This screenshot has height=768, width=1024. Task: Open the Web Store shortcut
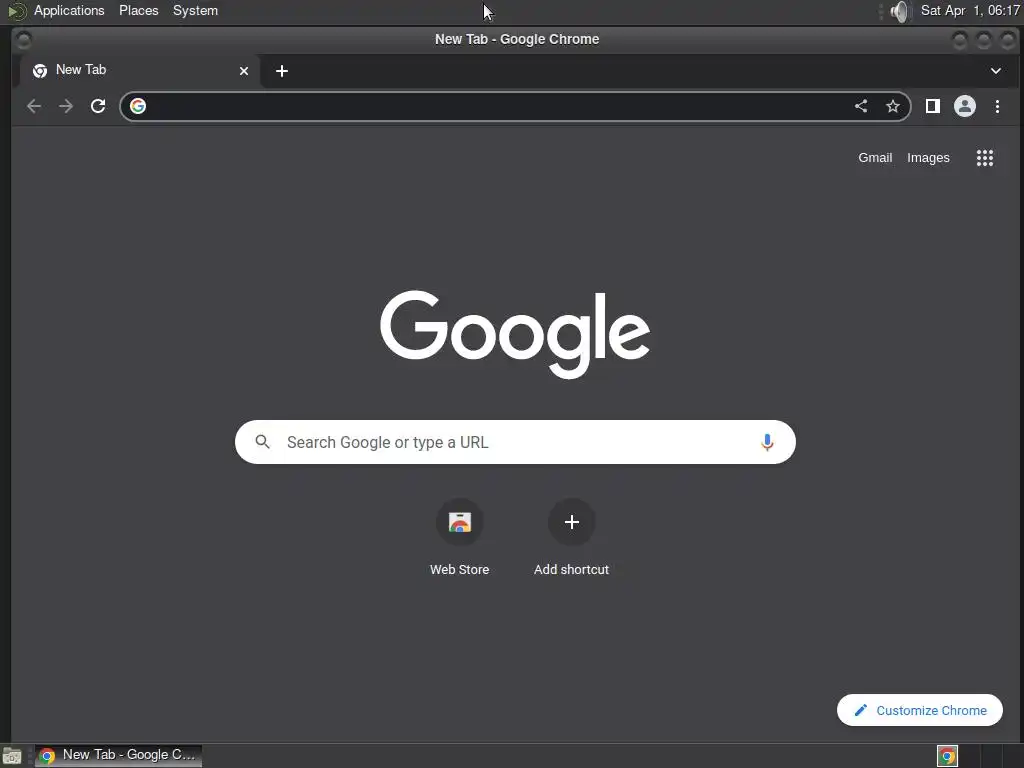click(460, 537)
